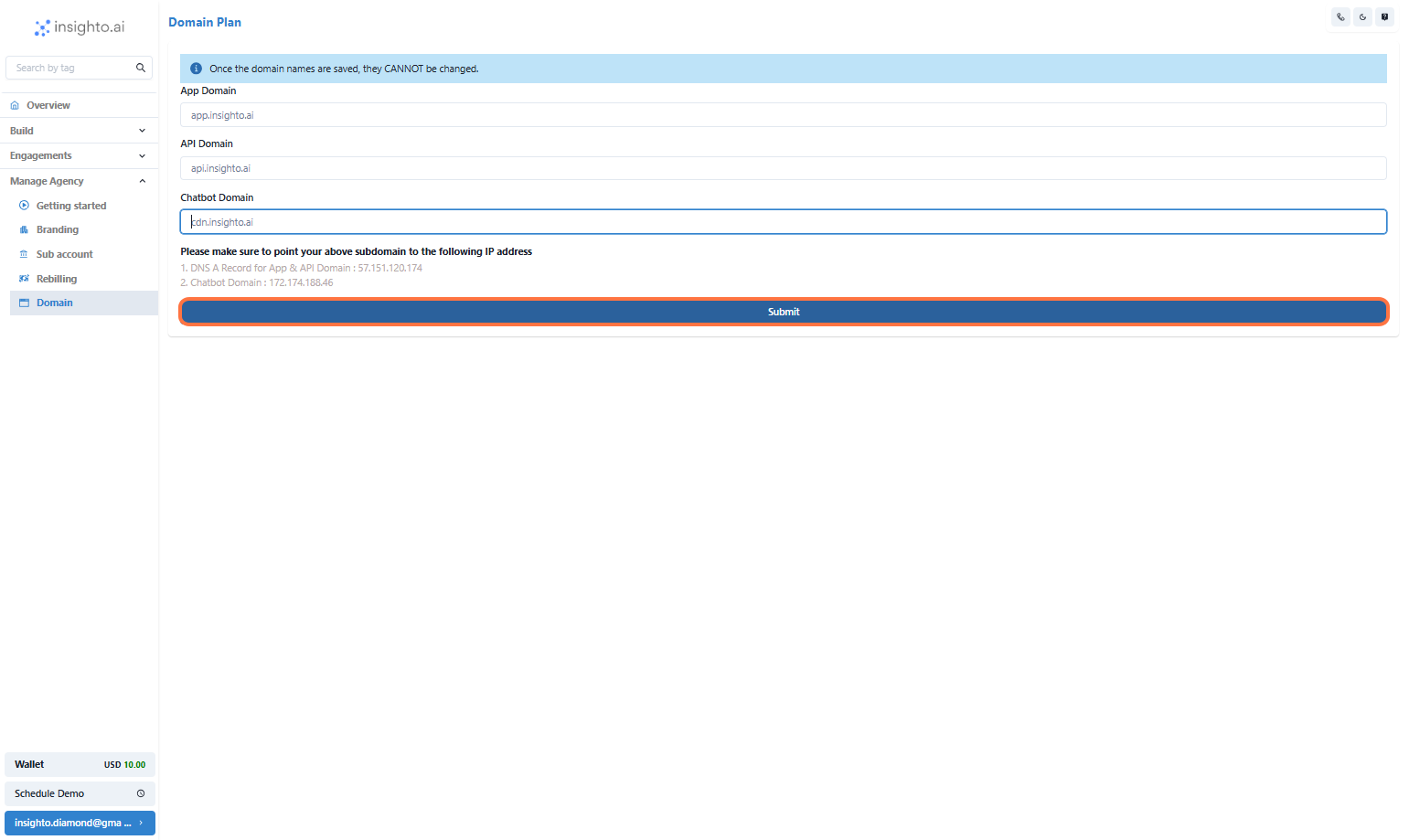The width and height of the screenshot is (1409, 840).
Task: Click the Overview home icon
Action: pyautogui.click(x=15, y=105)
